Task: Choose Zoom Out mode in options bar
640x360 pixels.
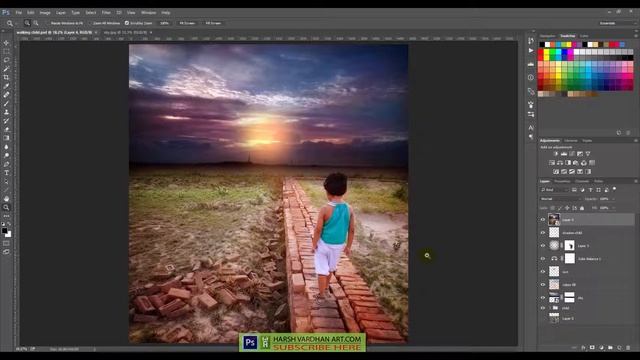Action: click(36, 23)
